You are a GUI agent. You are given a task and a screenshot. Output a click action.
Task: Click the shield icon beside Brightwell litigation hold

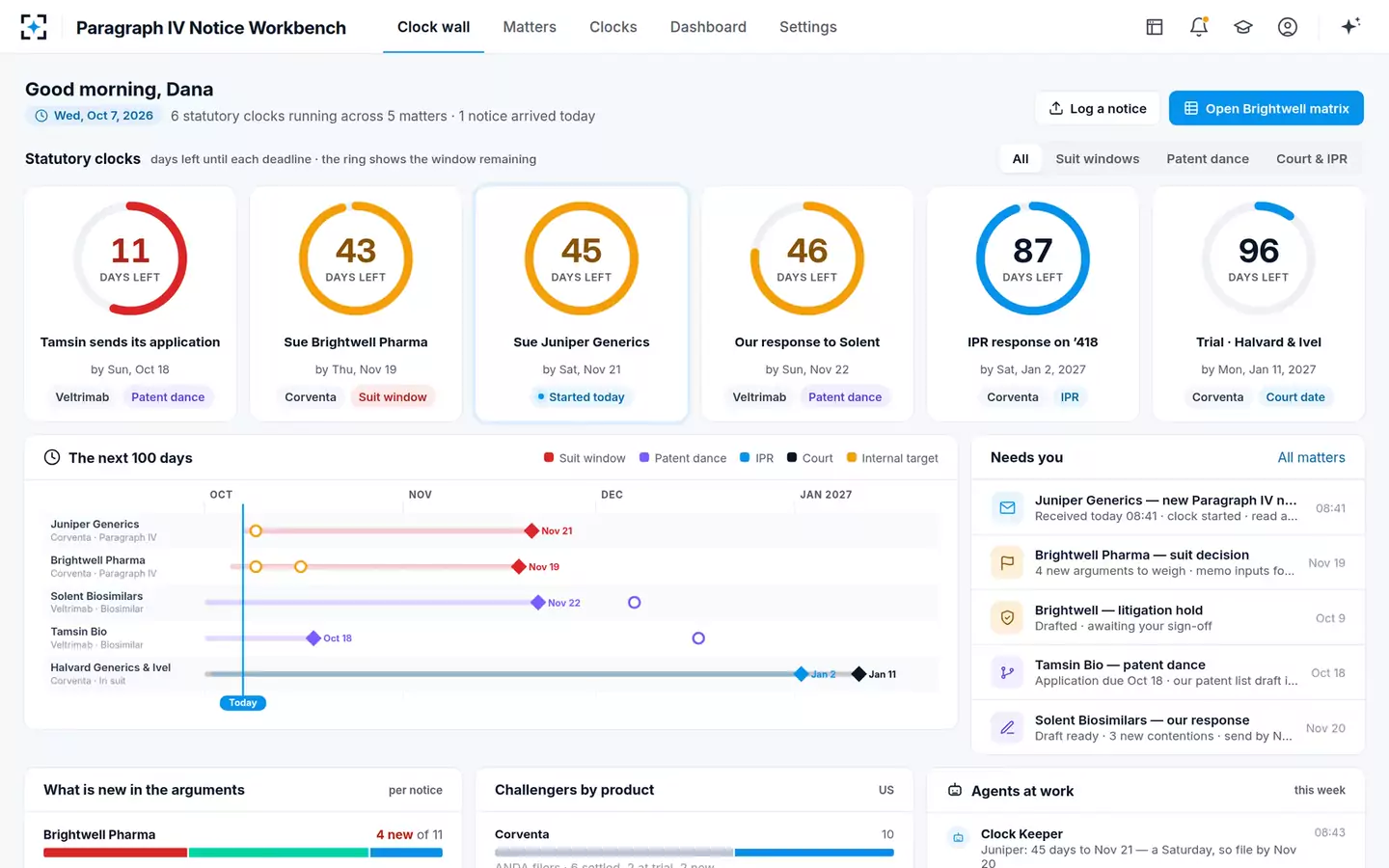click(1007, 617)
